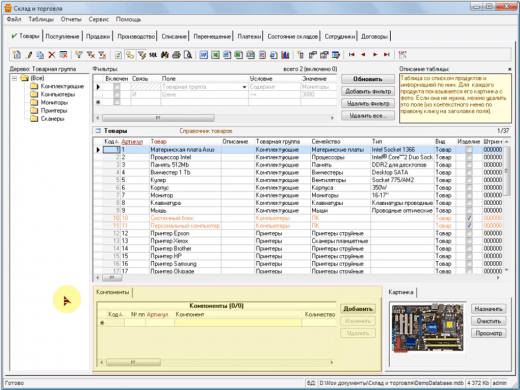Open the Таблицы menu
Viewport: 520px width, 390px height.
[x=41, y=19]
